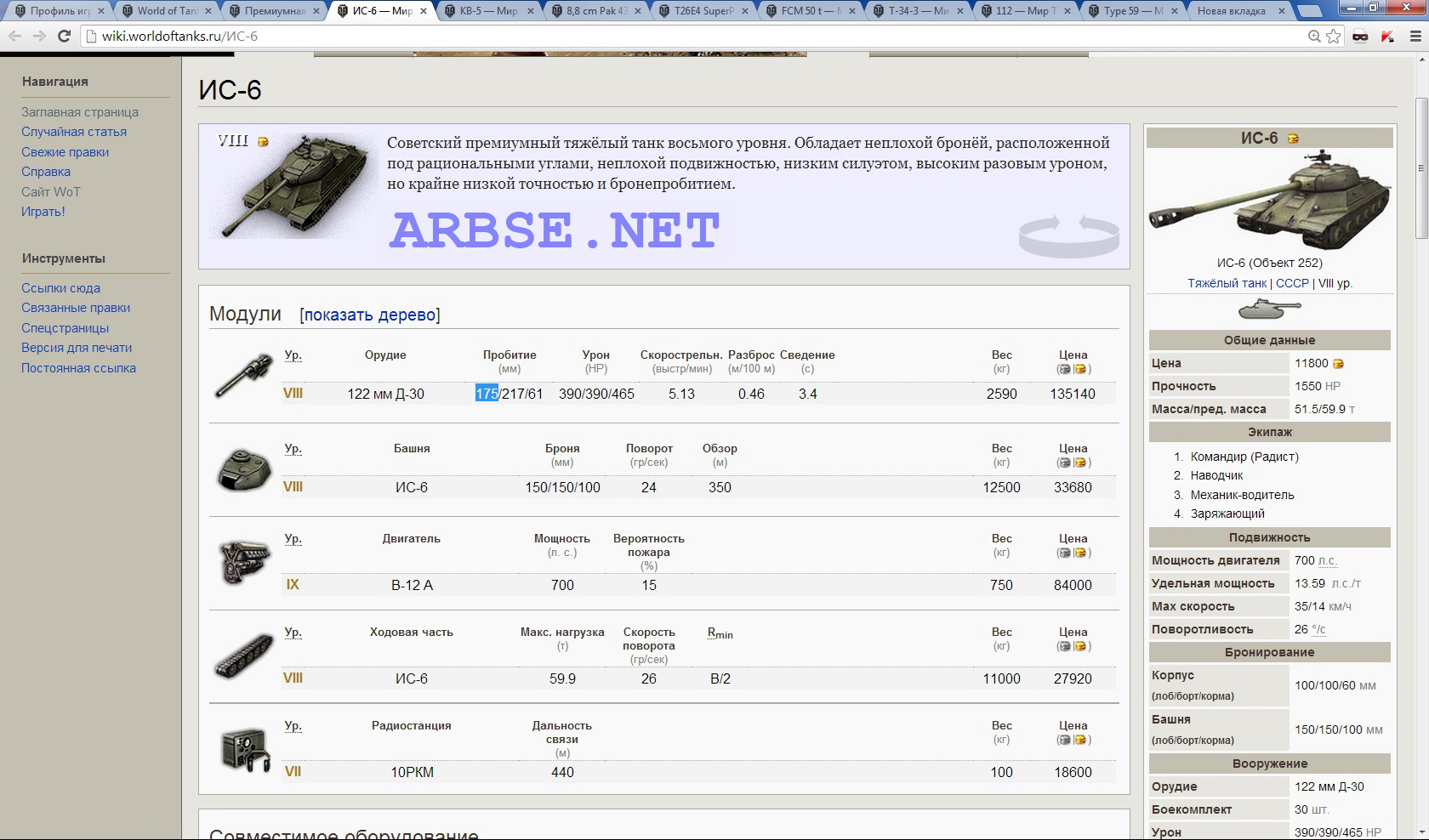Click the heavy tank class silhouette icon
The width and height of the screenshot is (1429, 840).
[1269, 309]
